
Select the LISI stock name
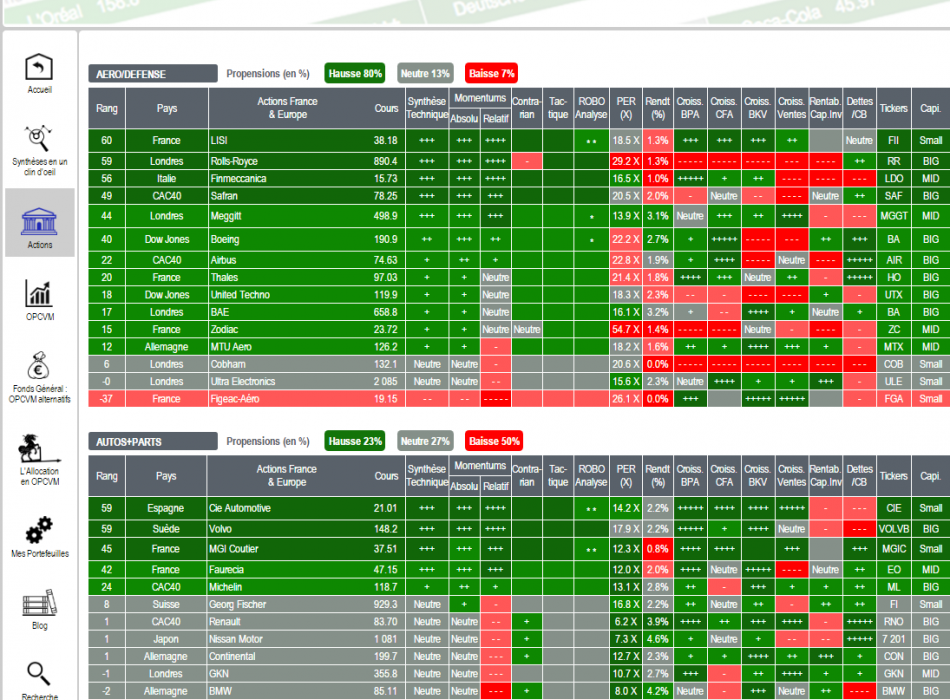(219, 141)
